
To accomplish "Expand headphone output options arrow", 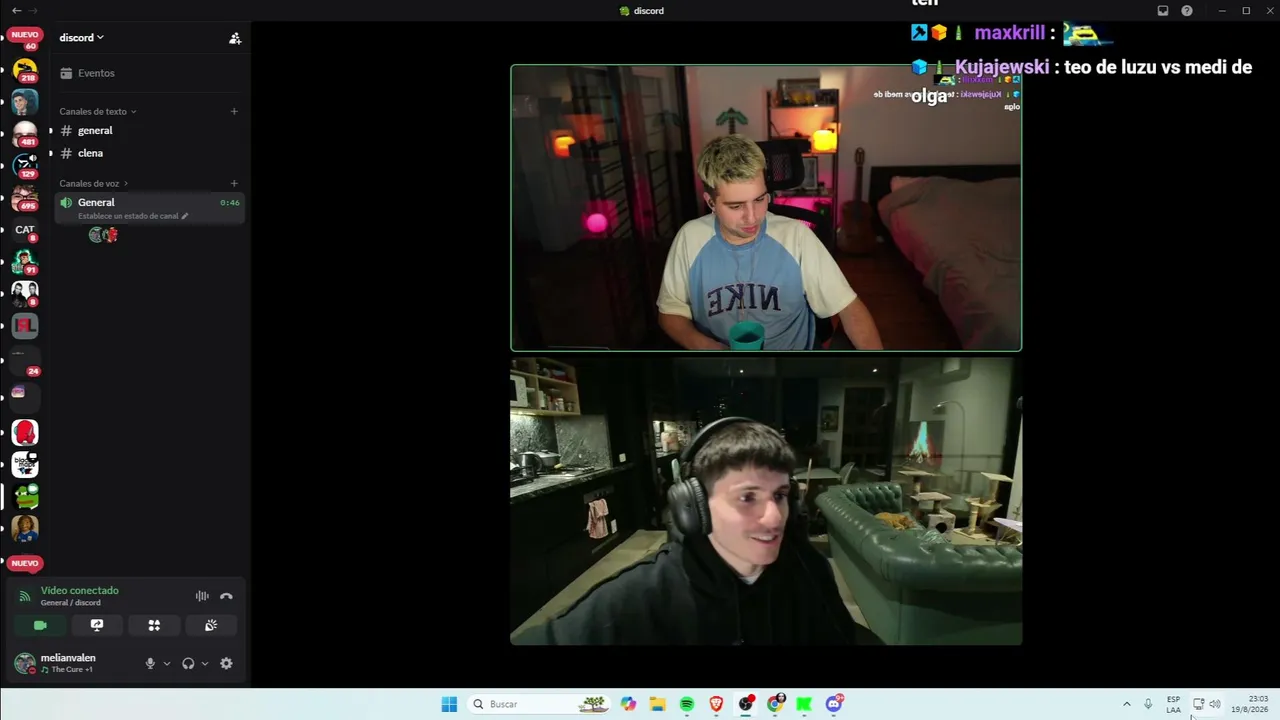I will coord(204,663).
